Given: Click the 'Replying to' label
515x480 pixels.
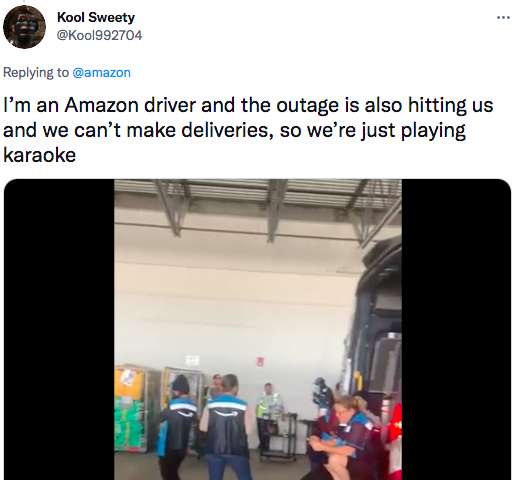Looking at the screenshot, I should (x=36, y=72).
